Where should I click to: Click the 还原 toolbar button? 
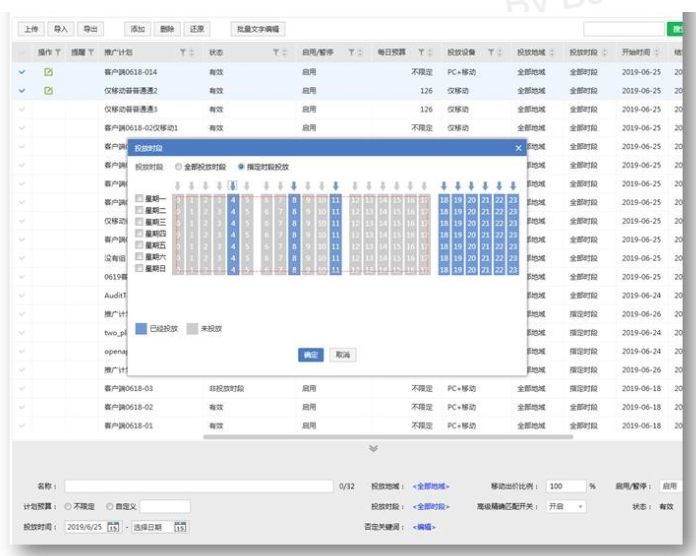pos(197,29)
